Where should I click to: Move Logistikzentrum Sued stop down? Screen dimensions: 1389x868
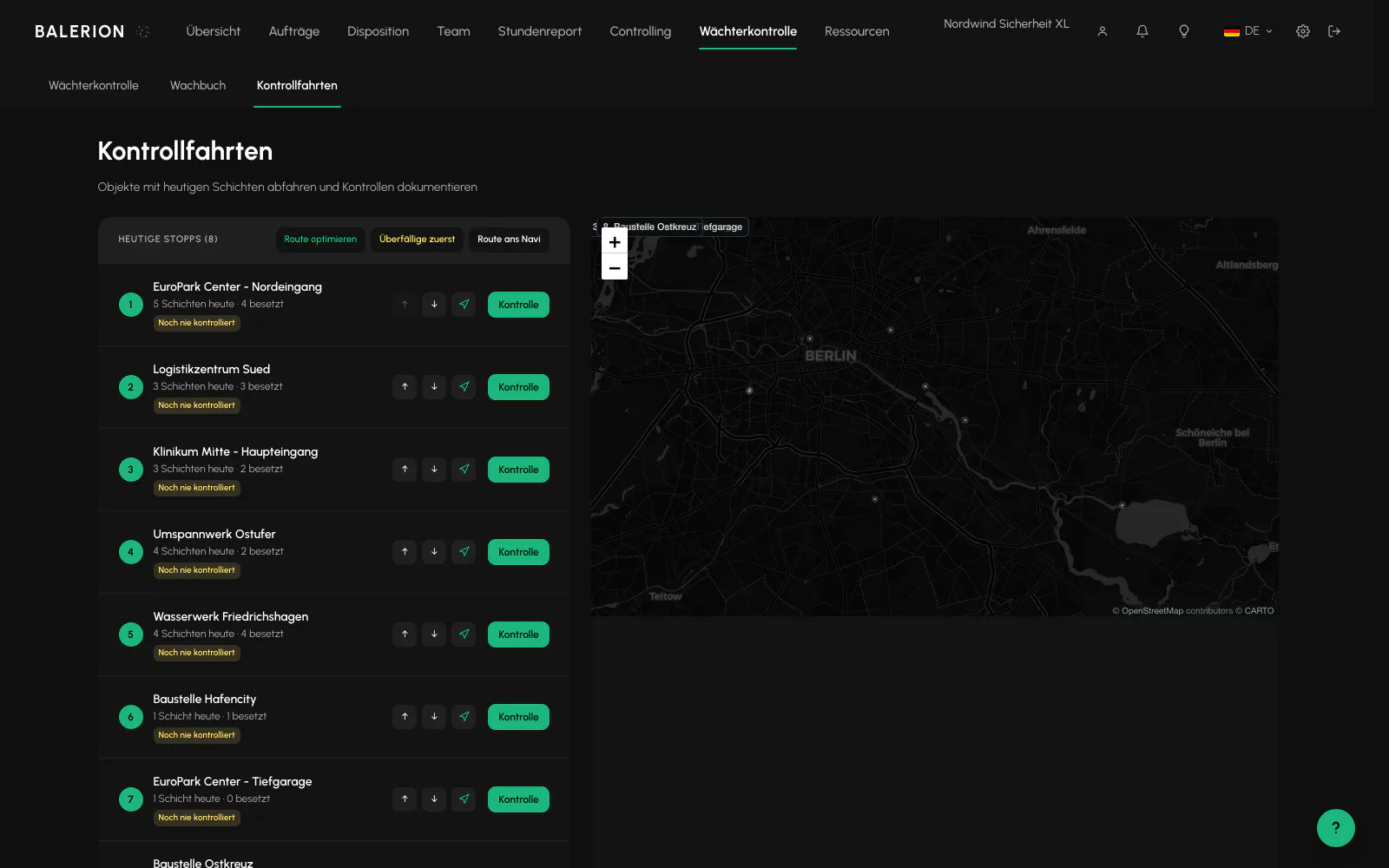pos(434,387)
